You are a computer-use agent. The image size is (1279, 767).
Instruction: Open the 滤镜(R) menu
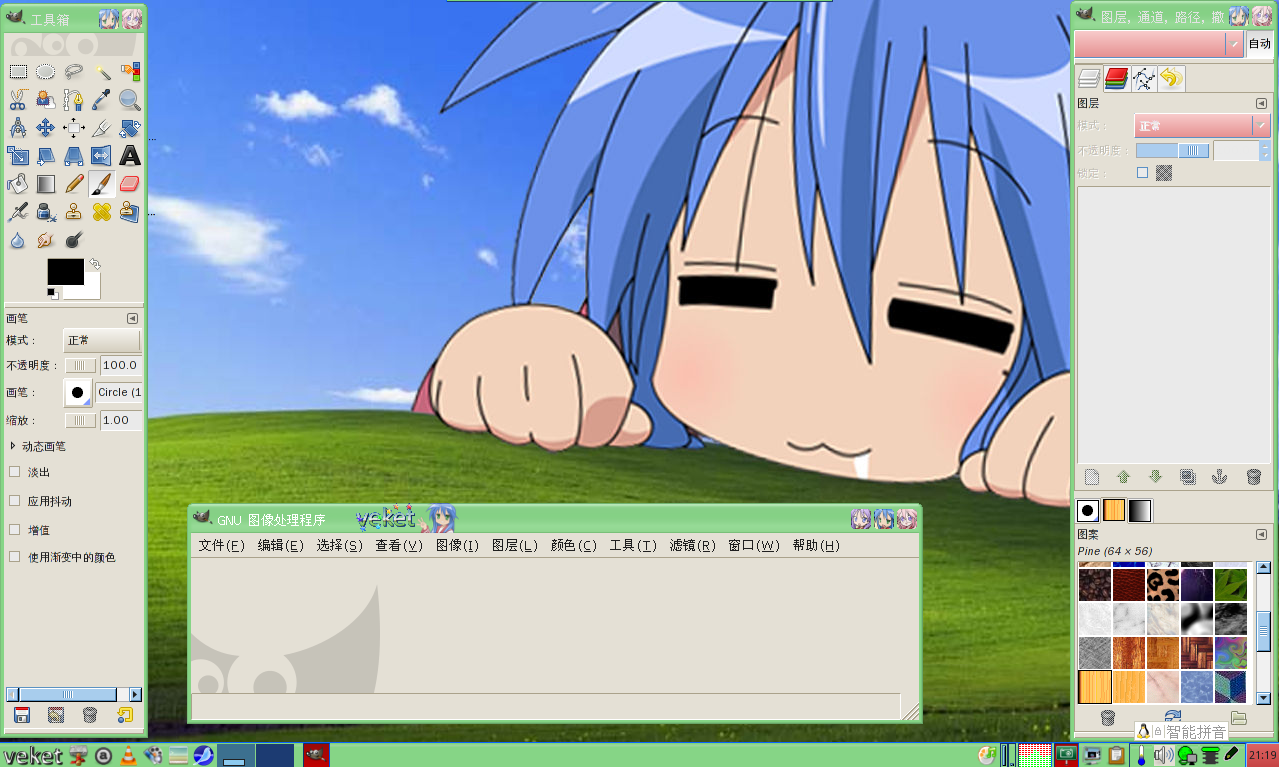point(692,545)
